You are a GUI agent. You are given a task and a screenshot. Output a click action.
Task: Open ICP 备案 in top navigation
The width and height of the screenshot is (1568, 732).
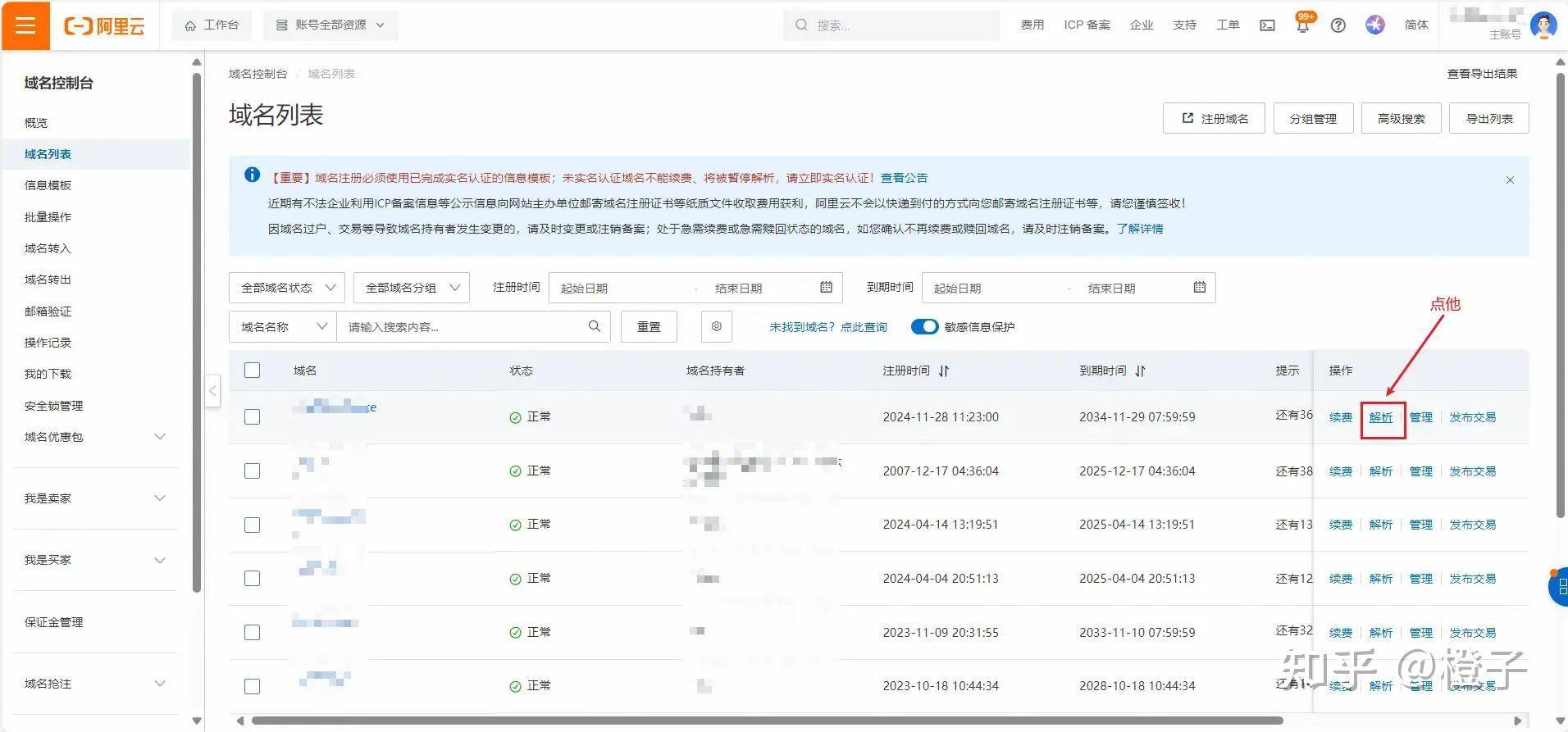click(x=1087, y=25)
